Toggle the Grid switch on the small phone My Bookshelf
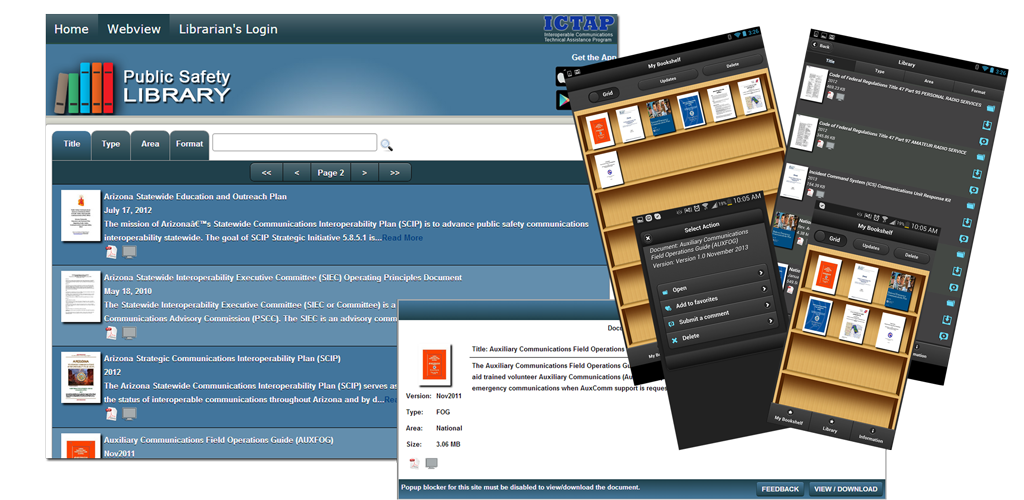 click(x=831, y=240)
